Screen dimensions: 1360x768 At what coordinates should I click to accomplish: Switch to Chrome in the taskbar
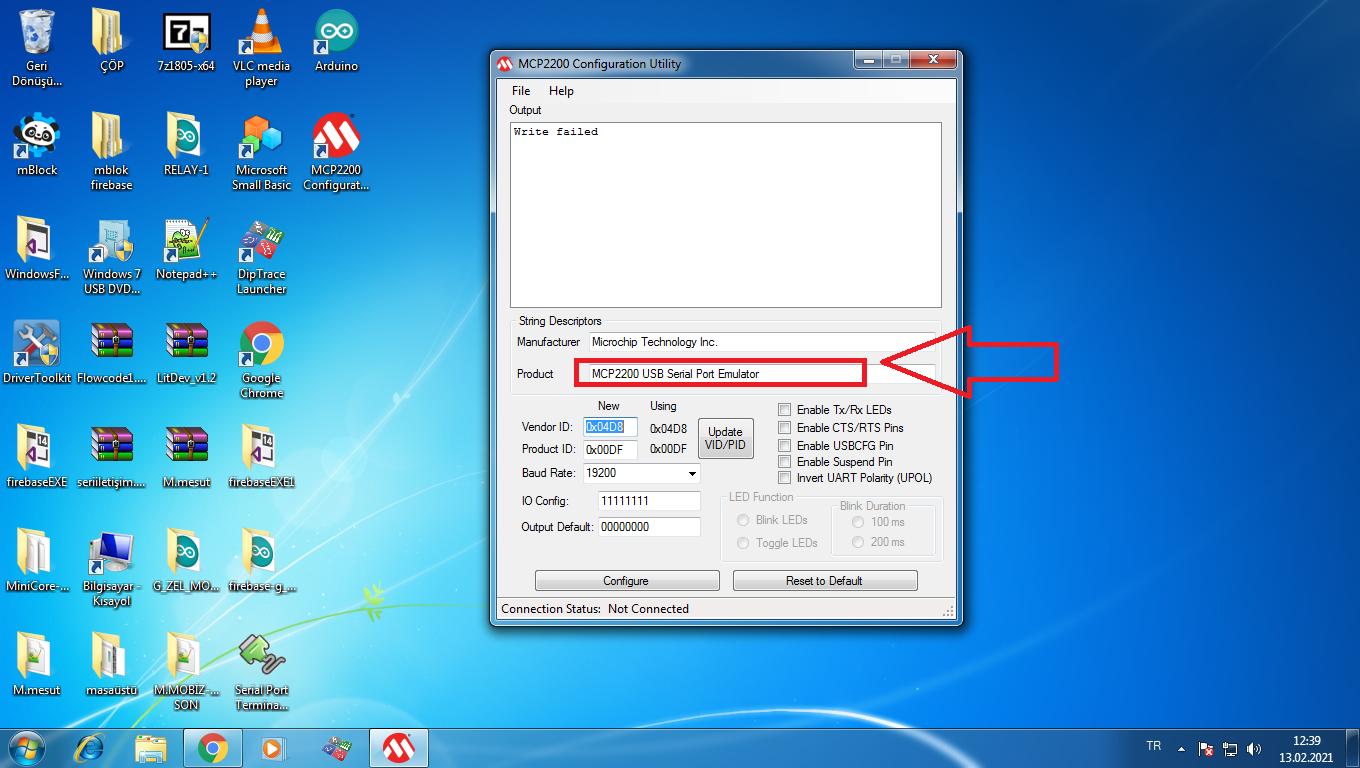[212, 747]
